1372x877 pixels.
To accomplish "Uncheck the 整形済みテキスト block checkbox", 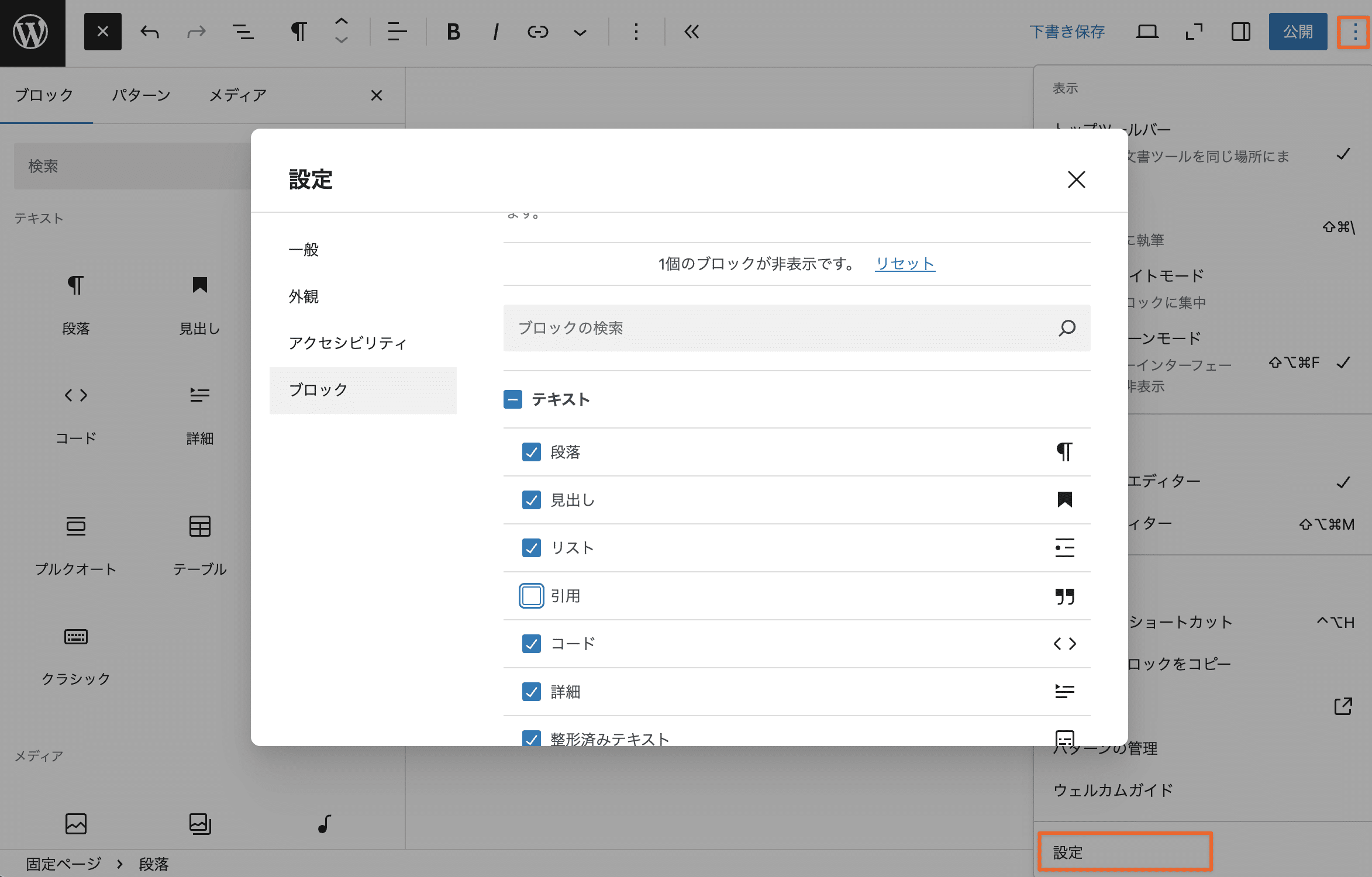I will click(x=531, y=738).
